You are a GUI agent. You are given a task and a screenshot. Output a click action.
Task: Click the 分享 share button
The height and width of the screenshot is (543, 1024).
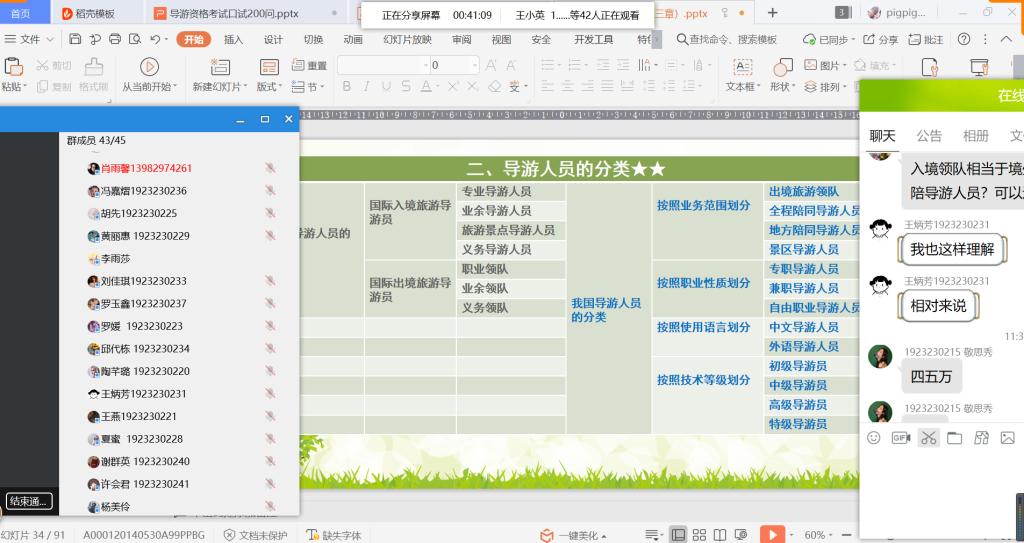[880, 39]
